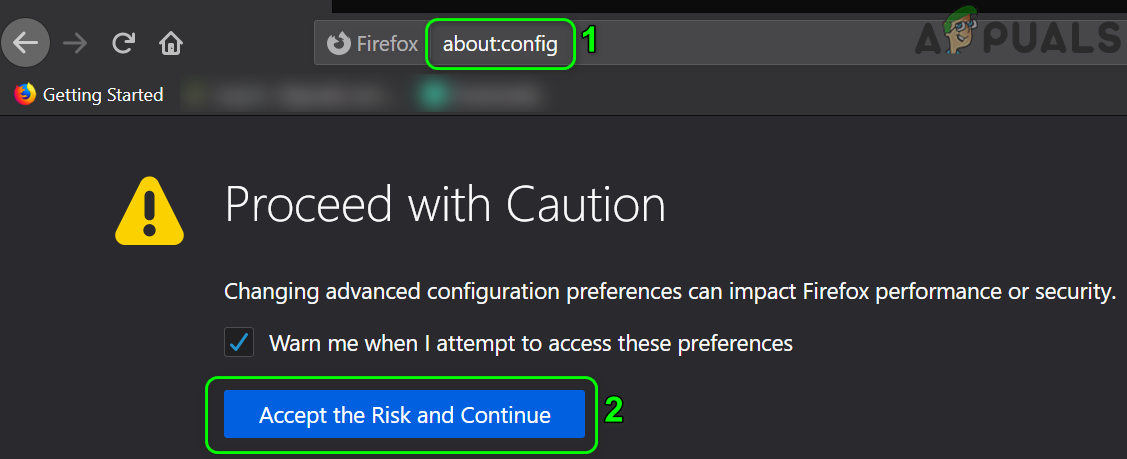The image size is (1127, 459).
Task: Click the Back arrow button
Action: click(x=25, y=43)
